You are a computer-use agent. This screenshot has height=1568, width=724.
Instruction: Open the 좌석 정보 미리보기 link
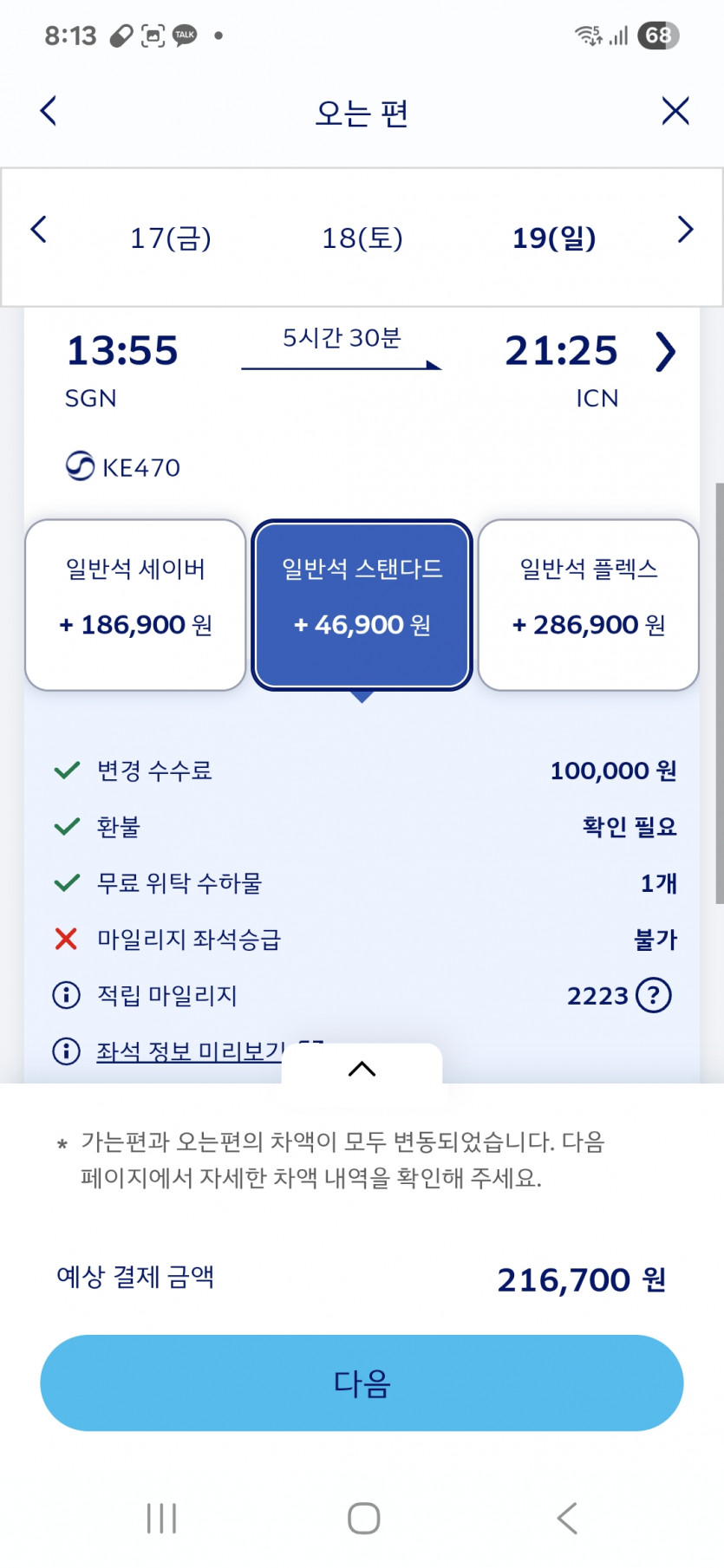pyautogui.click(x=191, y=1051)
